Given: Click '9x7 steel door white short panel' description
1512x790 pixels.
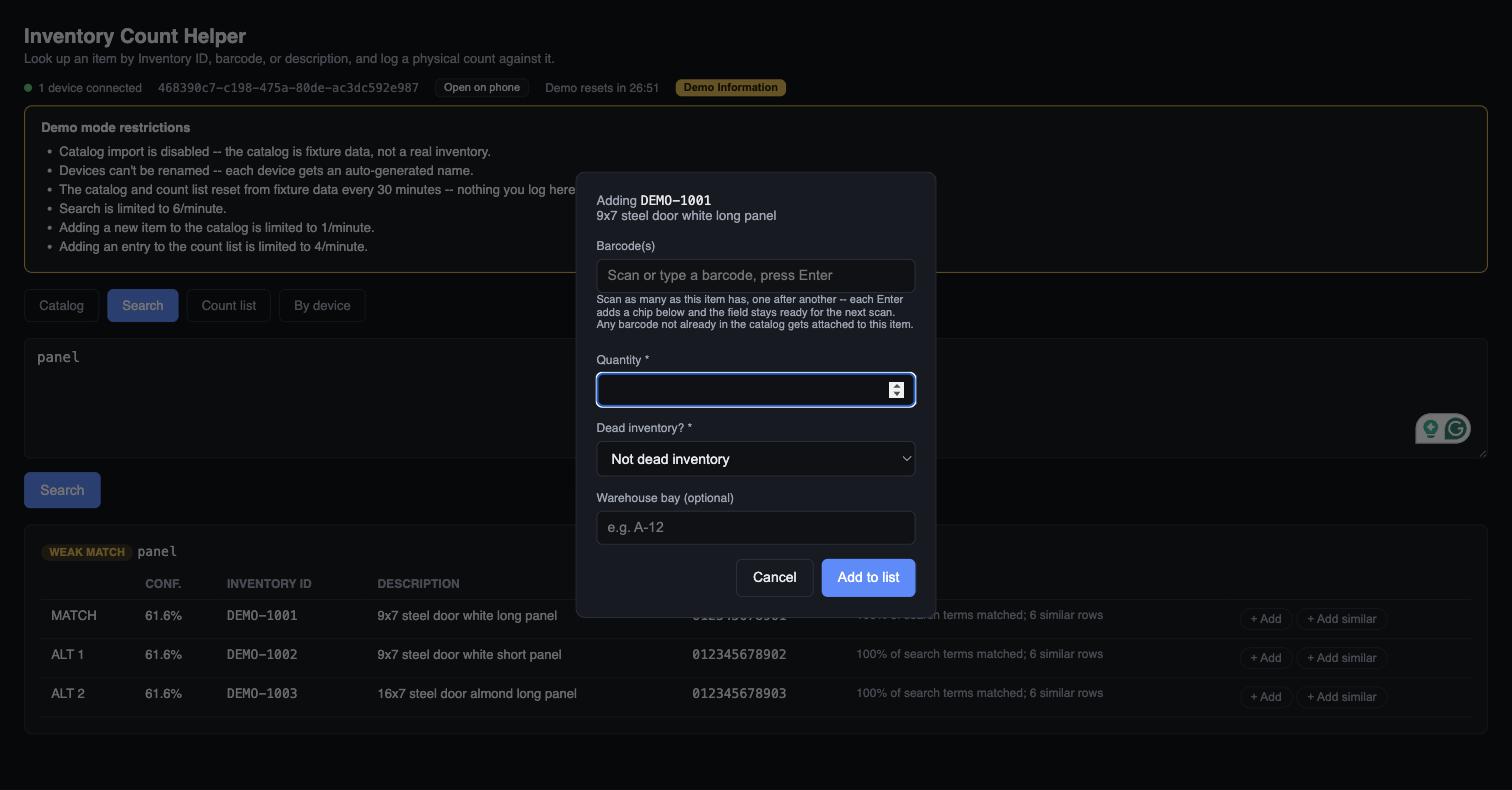Looking at the screenshot, I should [469, 655].
